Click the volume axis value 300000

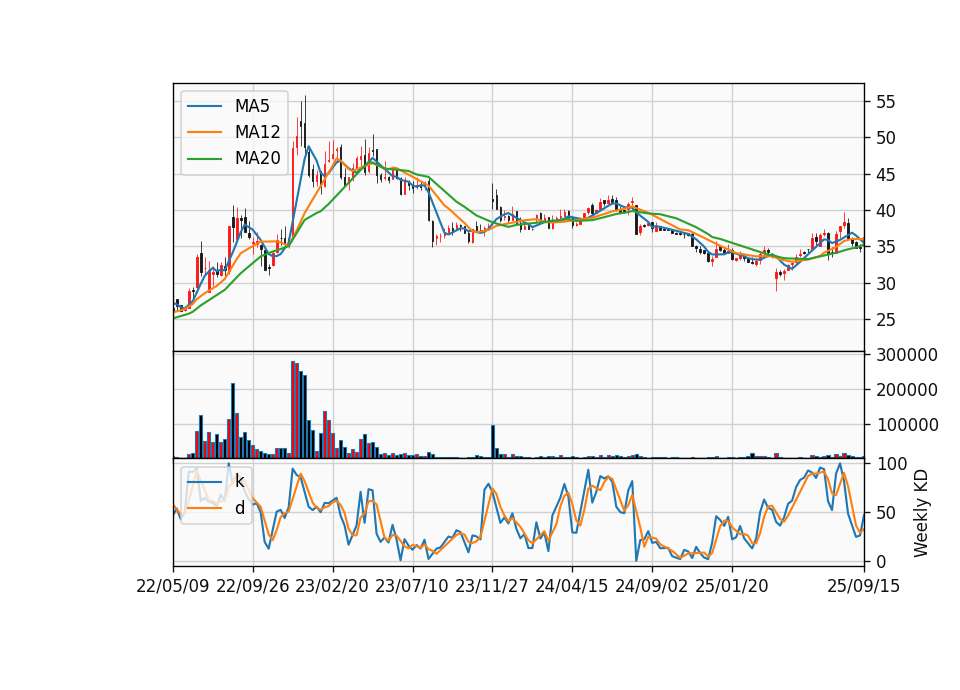907,355
